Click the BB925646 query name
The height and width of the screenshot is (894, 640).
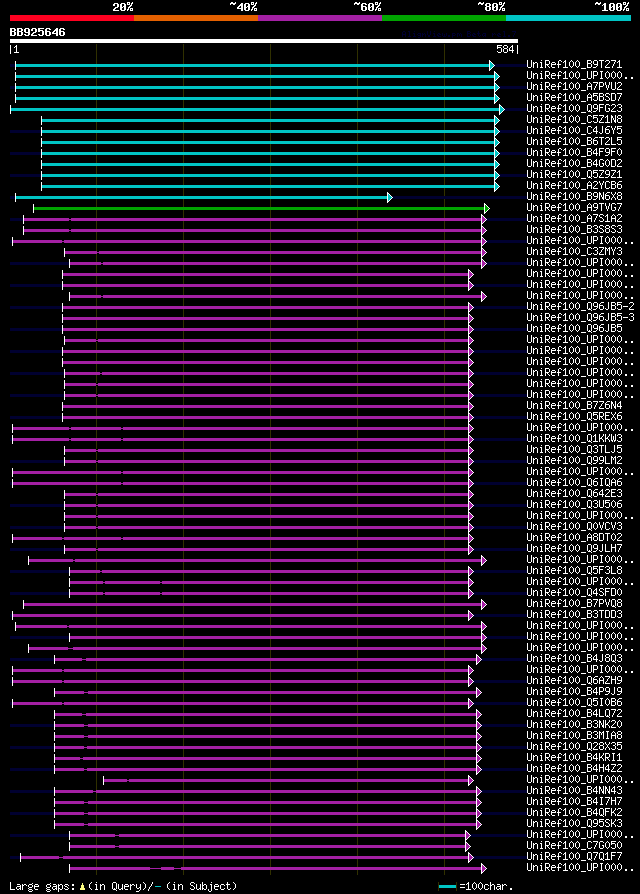(38, 32)
